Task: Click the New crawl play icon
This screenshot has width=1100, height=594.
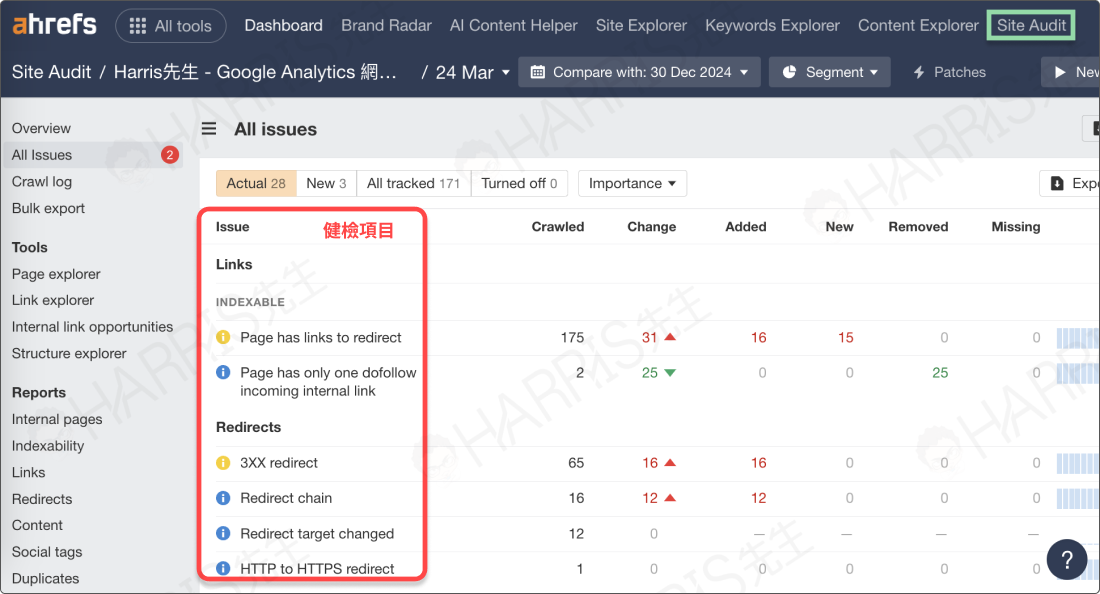Action: pyautogui.click(x=1060, y=72)
